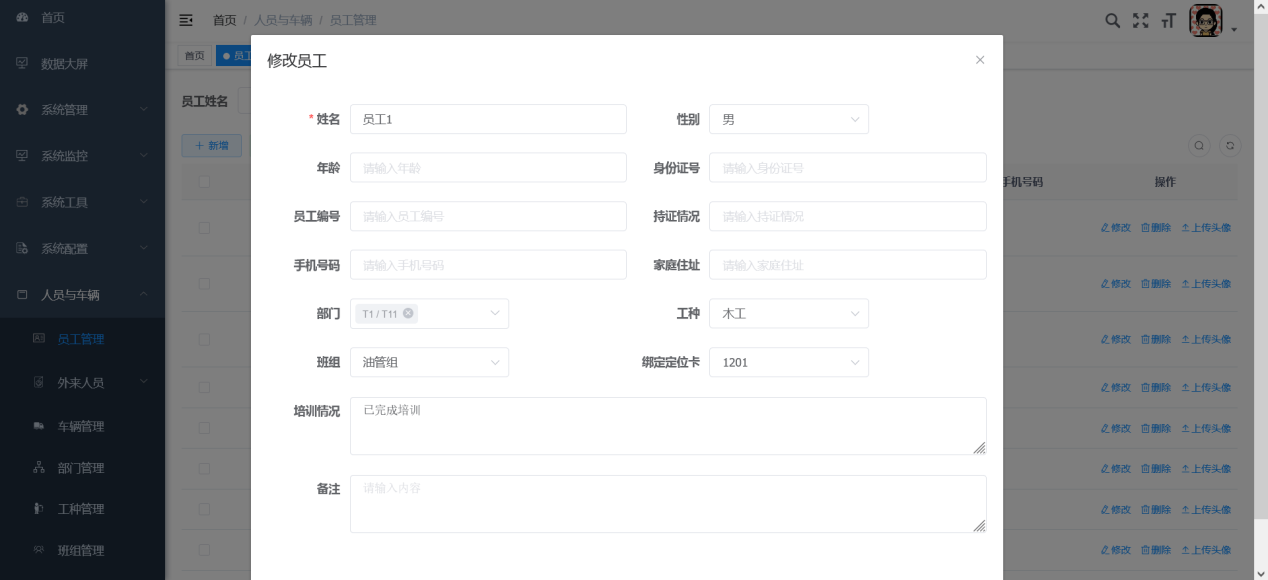The image size is (1268, 580).
Task: Close the 修改员工 dialog
Action: 980,60
